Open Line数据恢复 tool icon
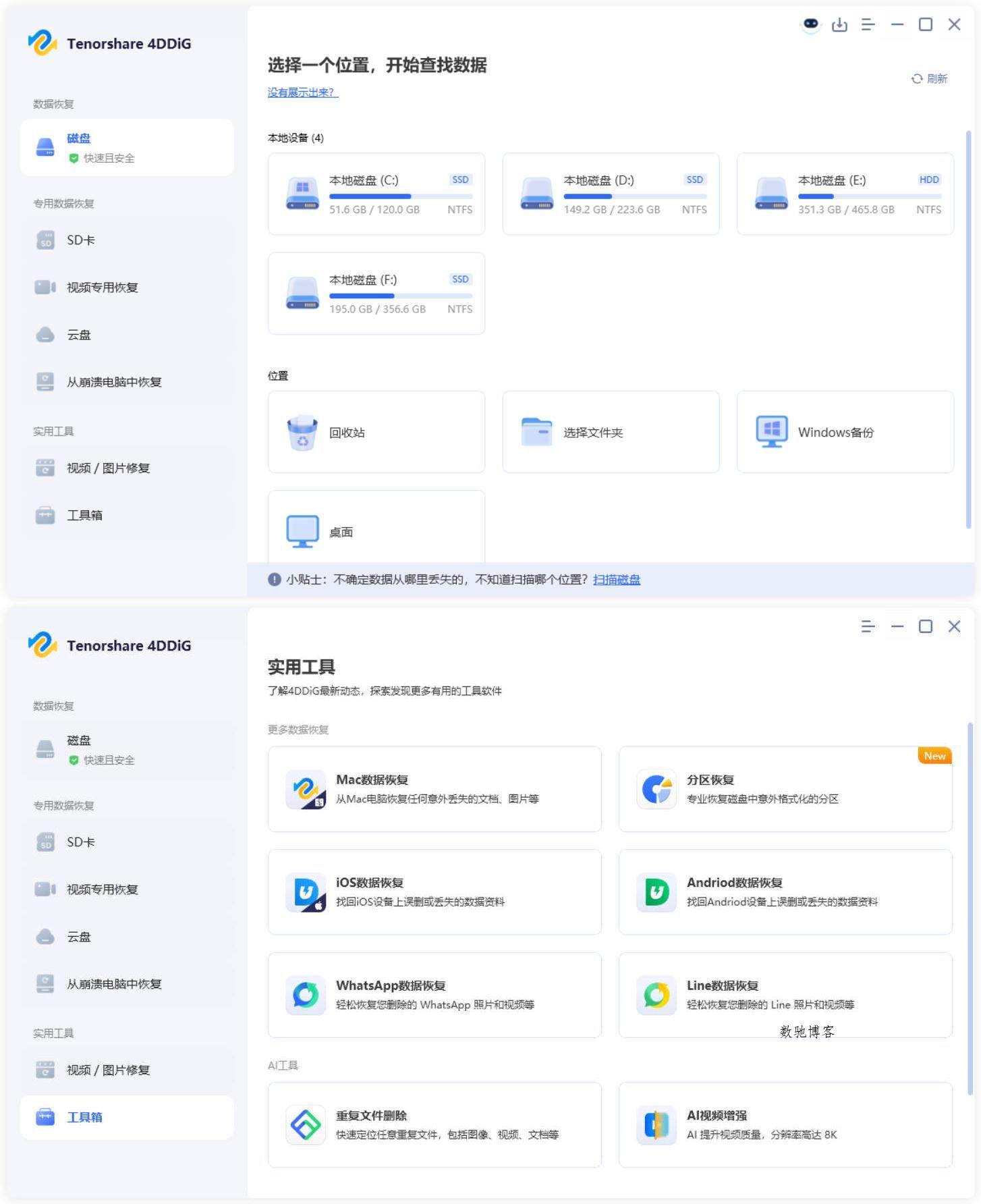The height and width of the screenshot is (1204, 981). coord(656,995)
